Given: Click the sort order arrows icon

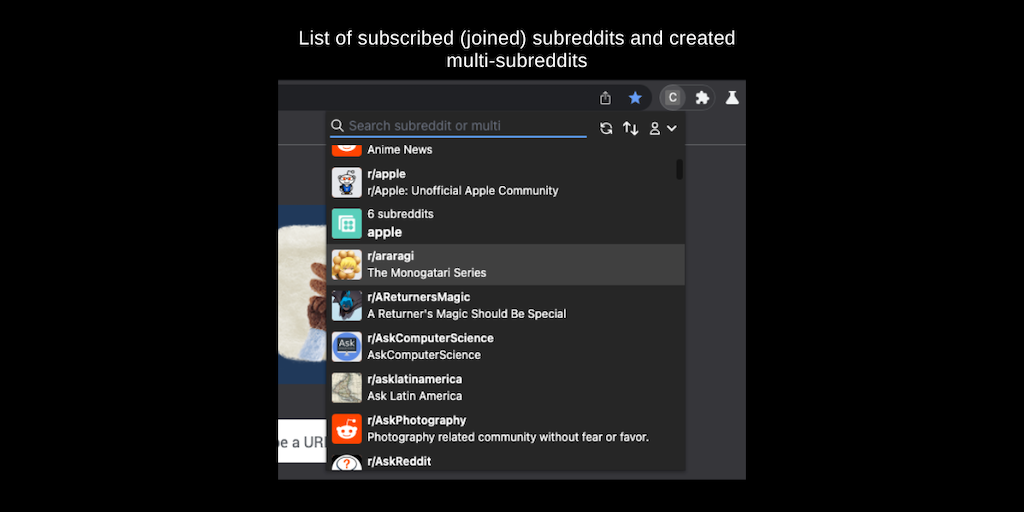Looking at the screenshot, I should click(630, 128).
